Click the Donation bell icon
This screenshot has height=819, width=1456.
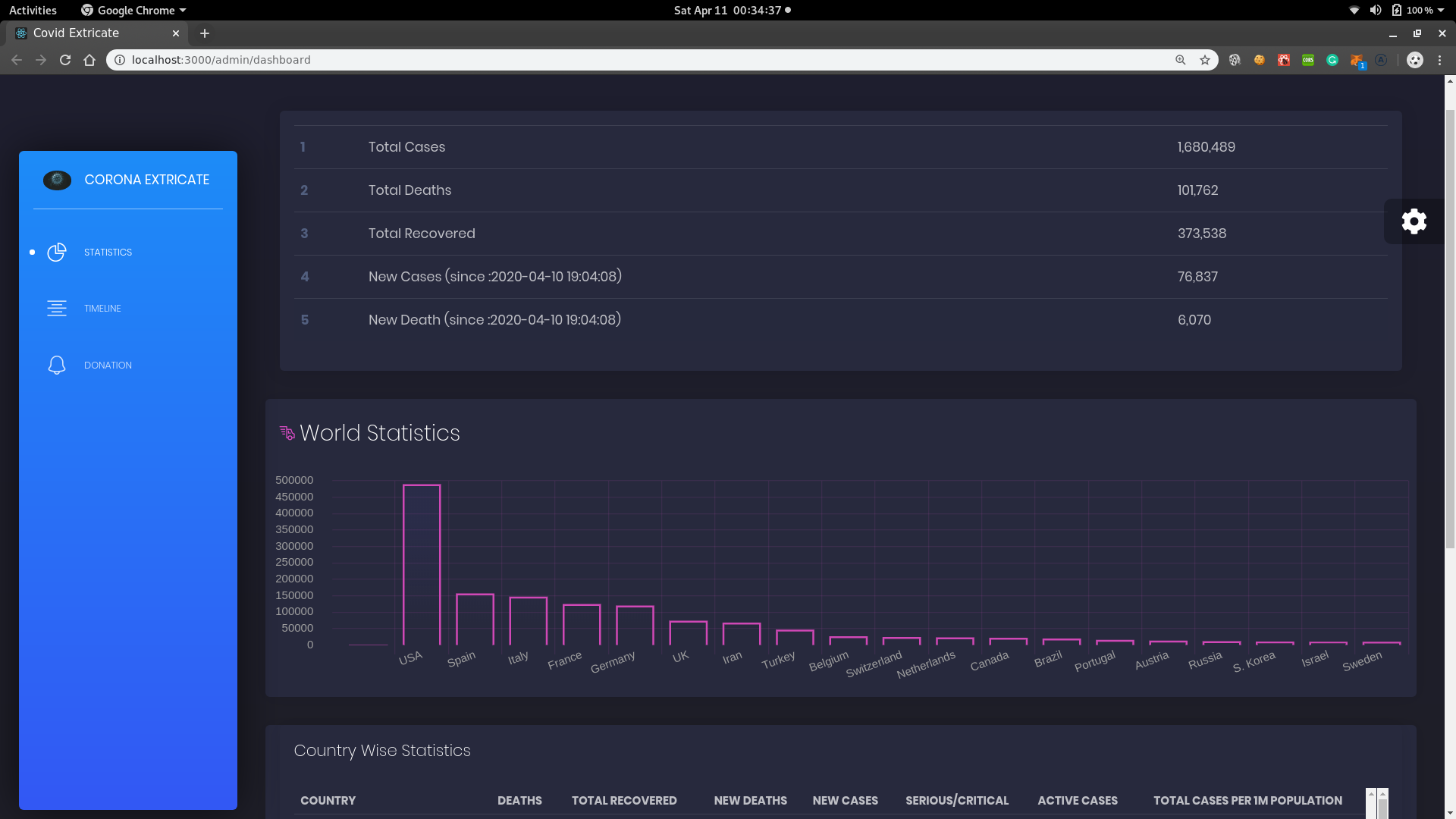57,366
